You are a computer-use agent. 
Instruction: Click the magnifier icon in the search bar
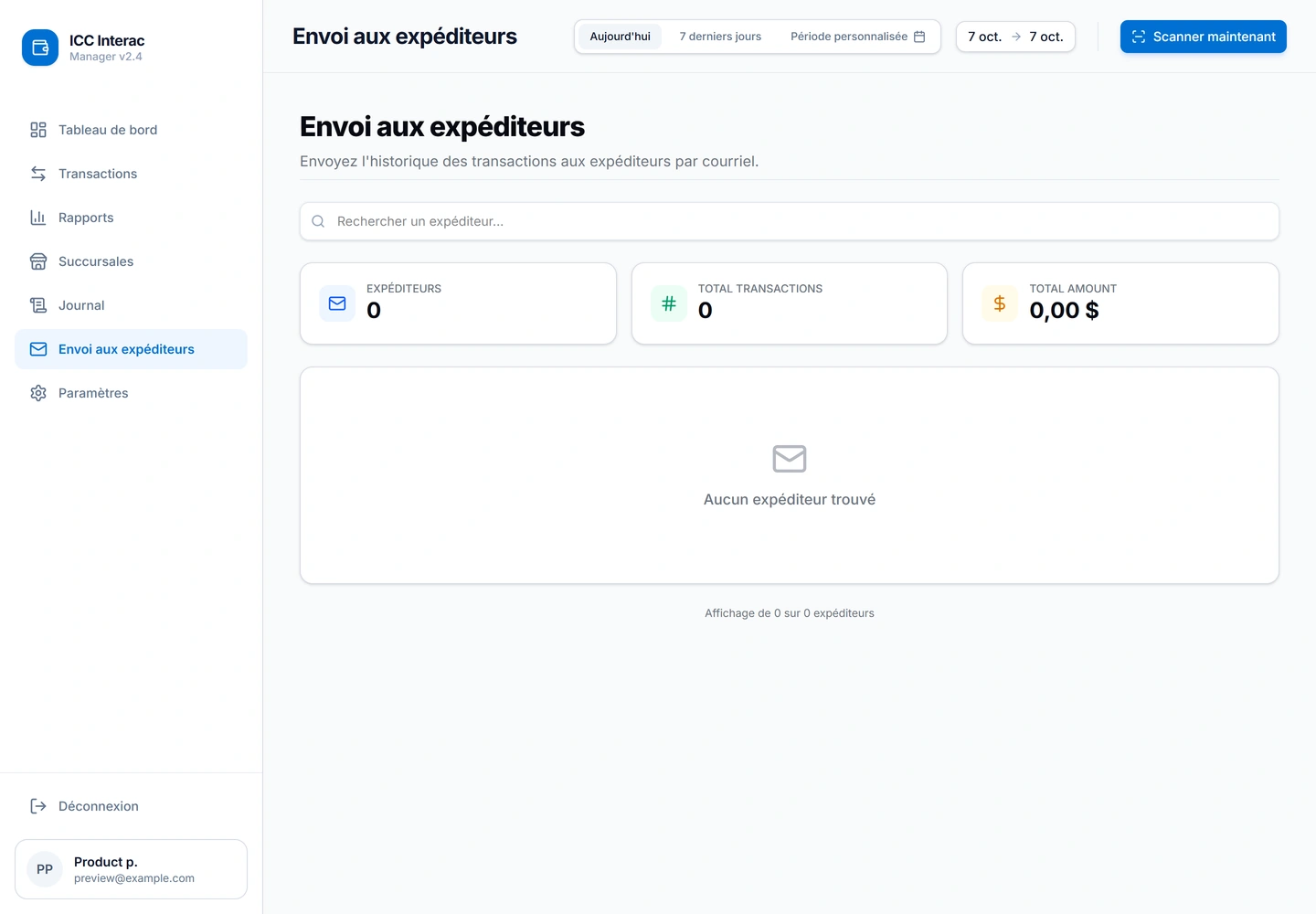(x=318, y=221)
